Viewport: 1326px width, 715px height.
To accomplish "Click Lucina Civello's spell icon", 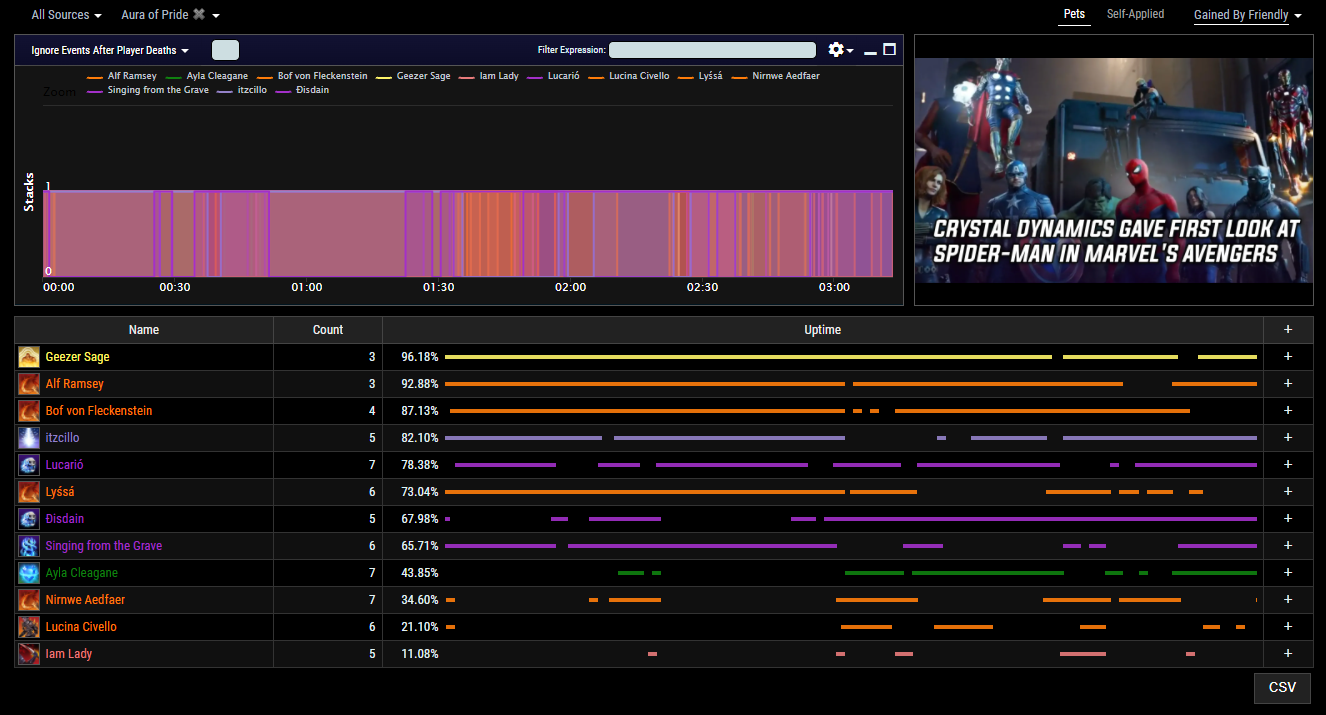I will point(29,627).
